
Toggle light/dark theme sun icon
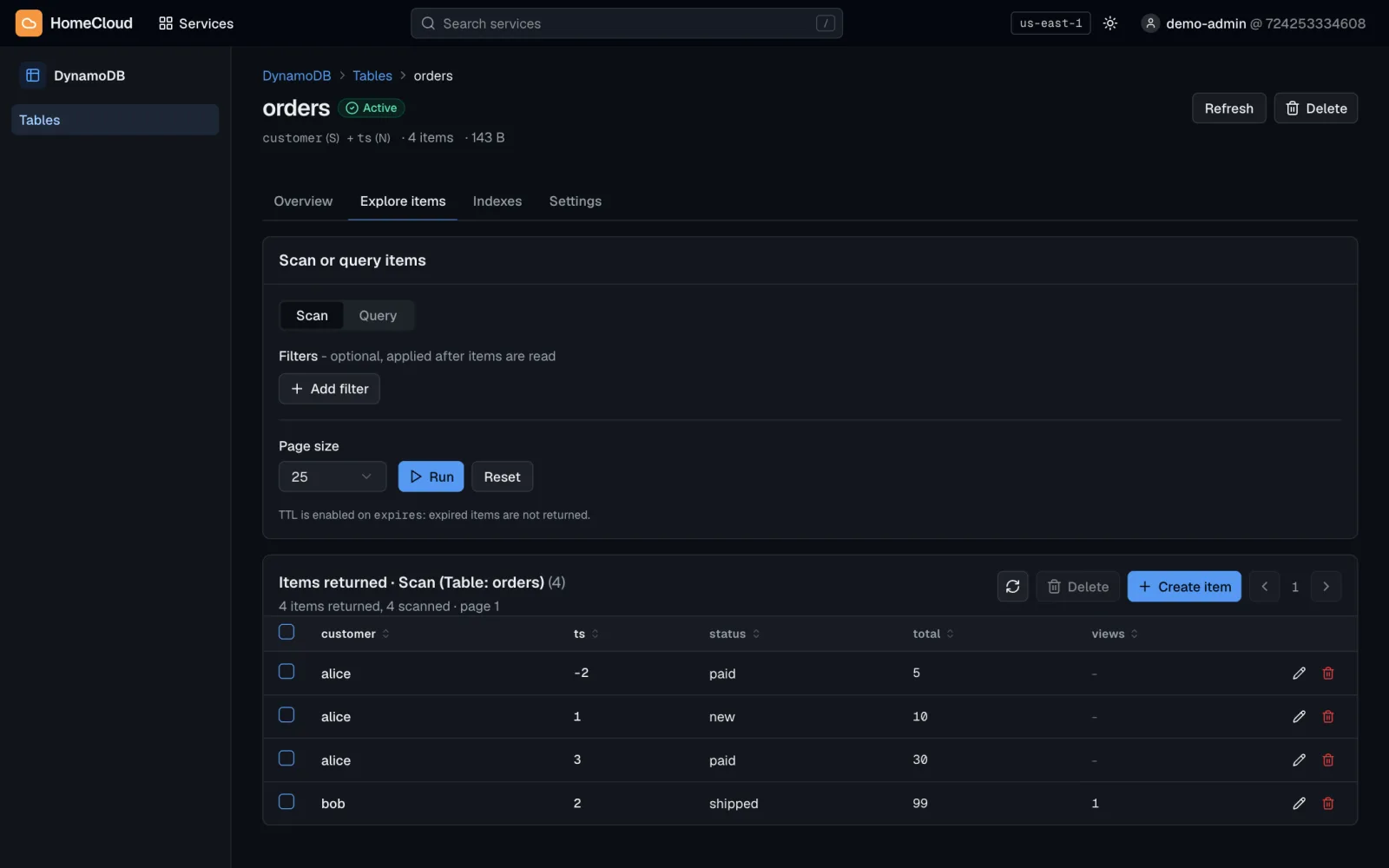point(1109,23)
